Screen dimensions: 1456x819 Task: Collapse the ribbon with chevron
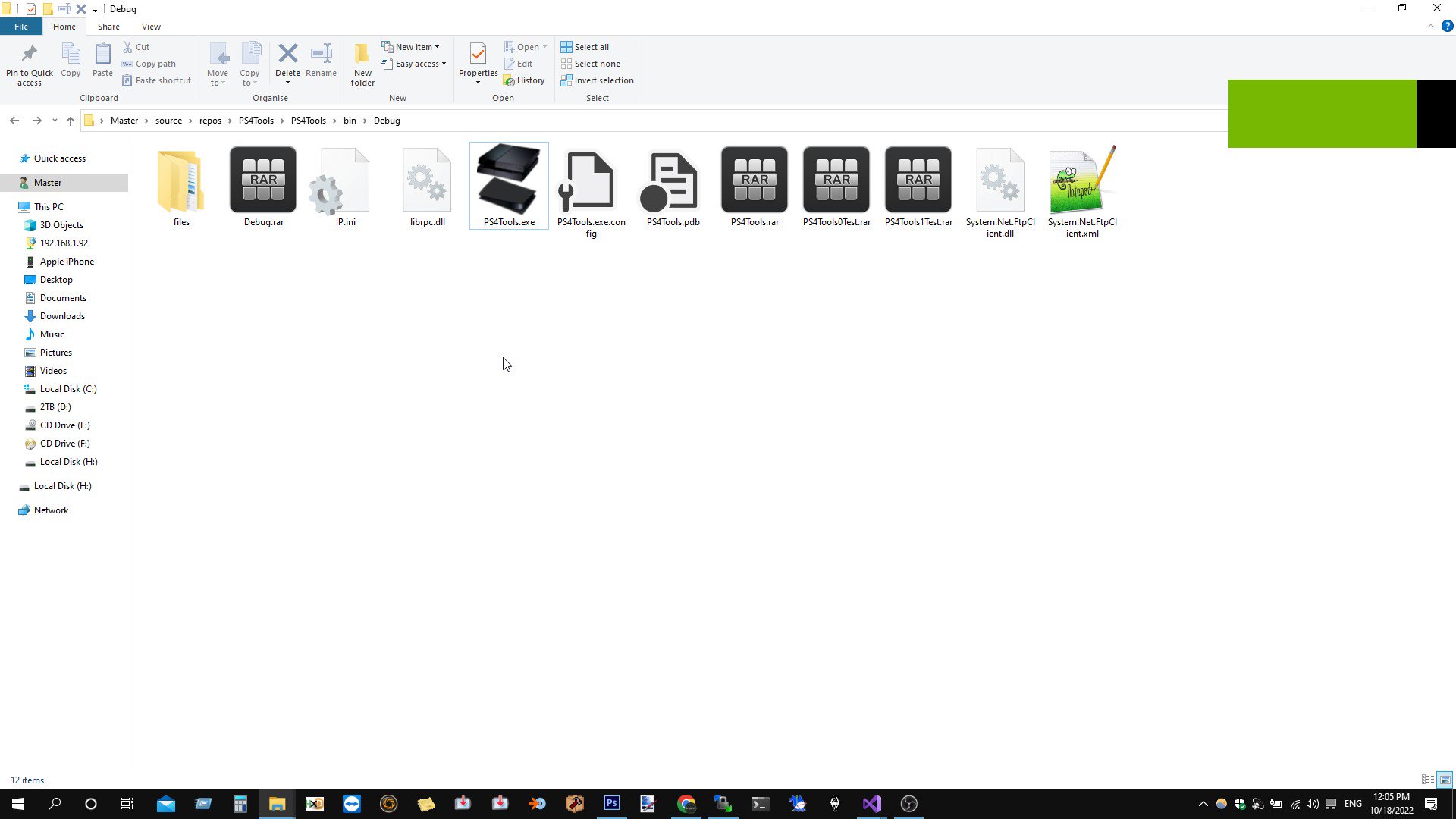click(1430, 27)
